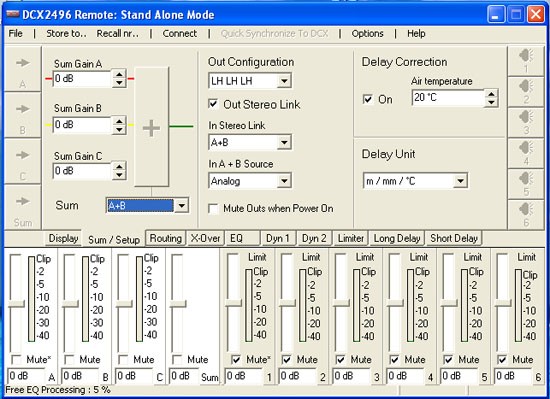Screen dimensions: 550x399
Task: Unmute output channel 2
Action: 287,359
